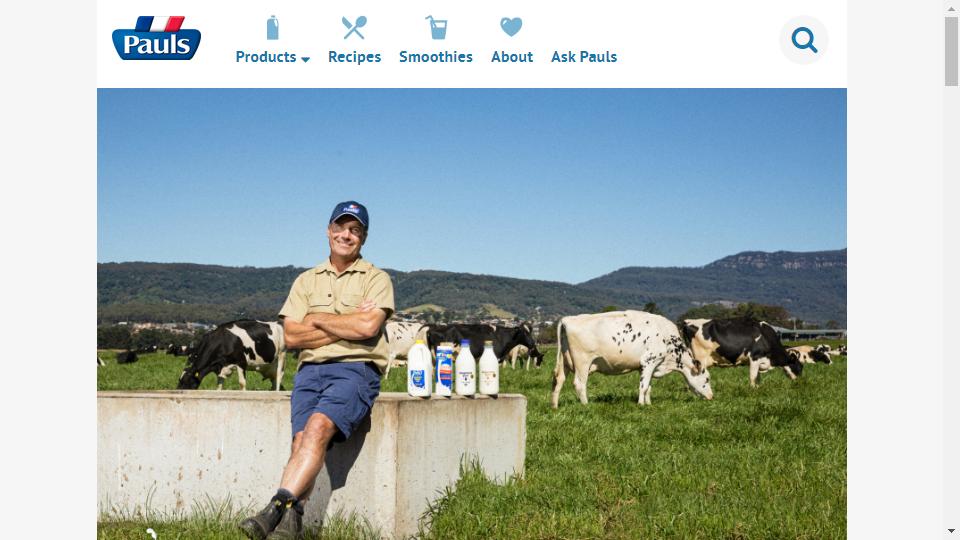This screenshot has width=960, height=540.
Task: Open the About text link
Action: pos(512,57)
